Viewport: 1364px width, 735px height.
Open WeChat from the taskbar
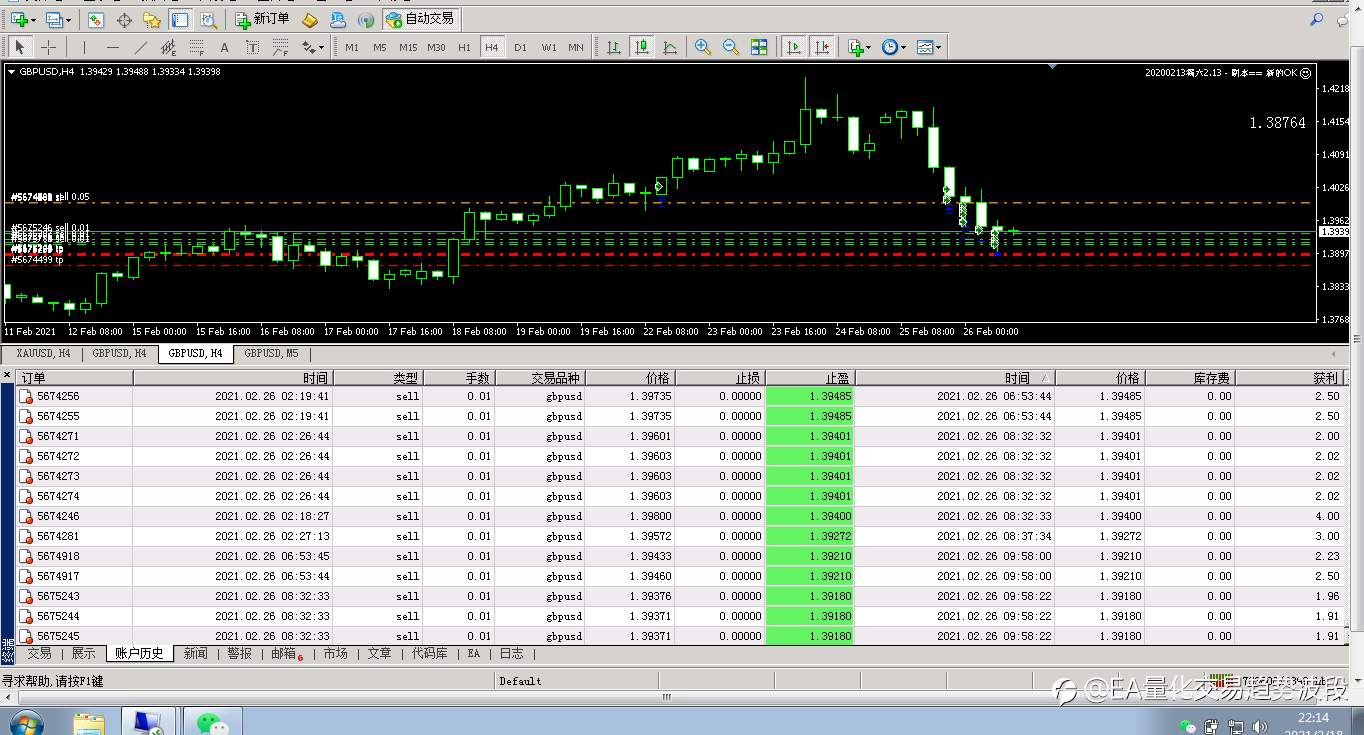[211, 722]
